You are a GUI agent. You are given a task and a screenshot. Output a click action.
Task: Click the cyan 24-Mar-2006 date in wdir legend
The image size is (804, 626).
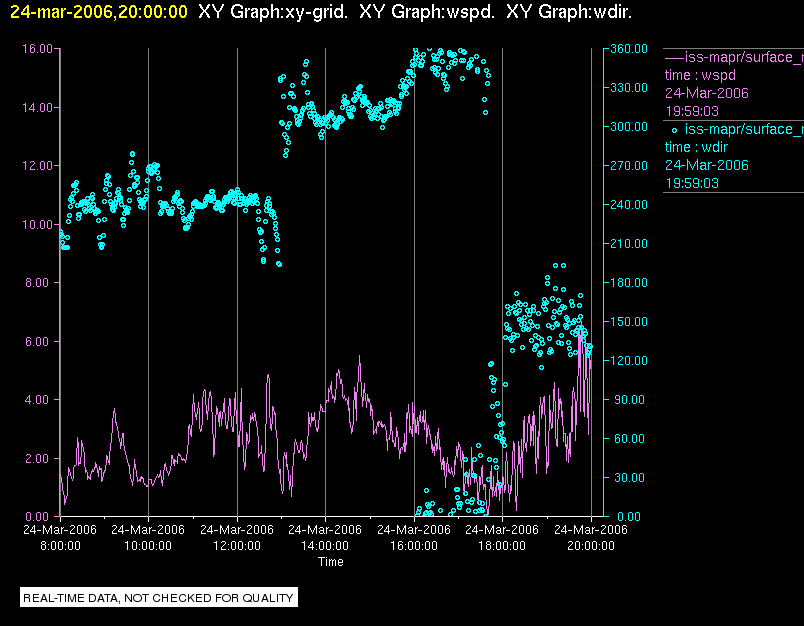click(x=707, y=165)
